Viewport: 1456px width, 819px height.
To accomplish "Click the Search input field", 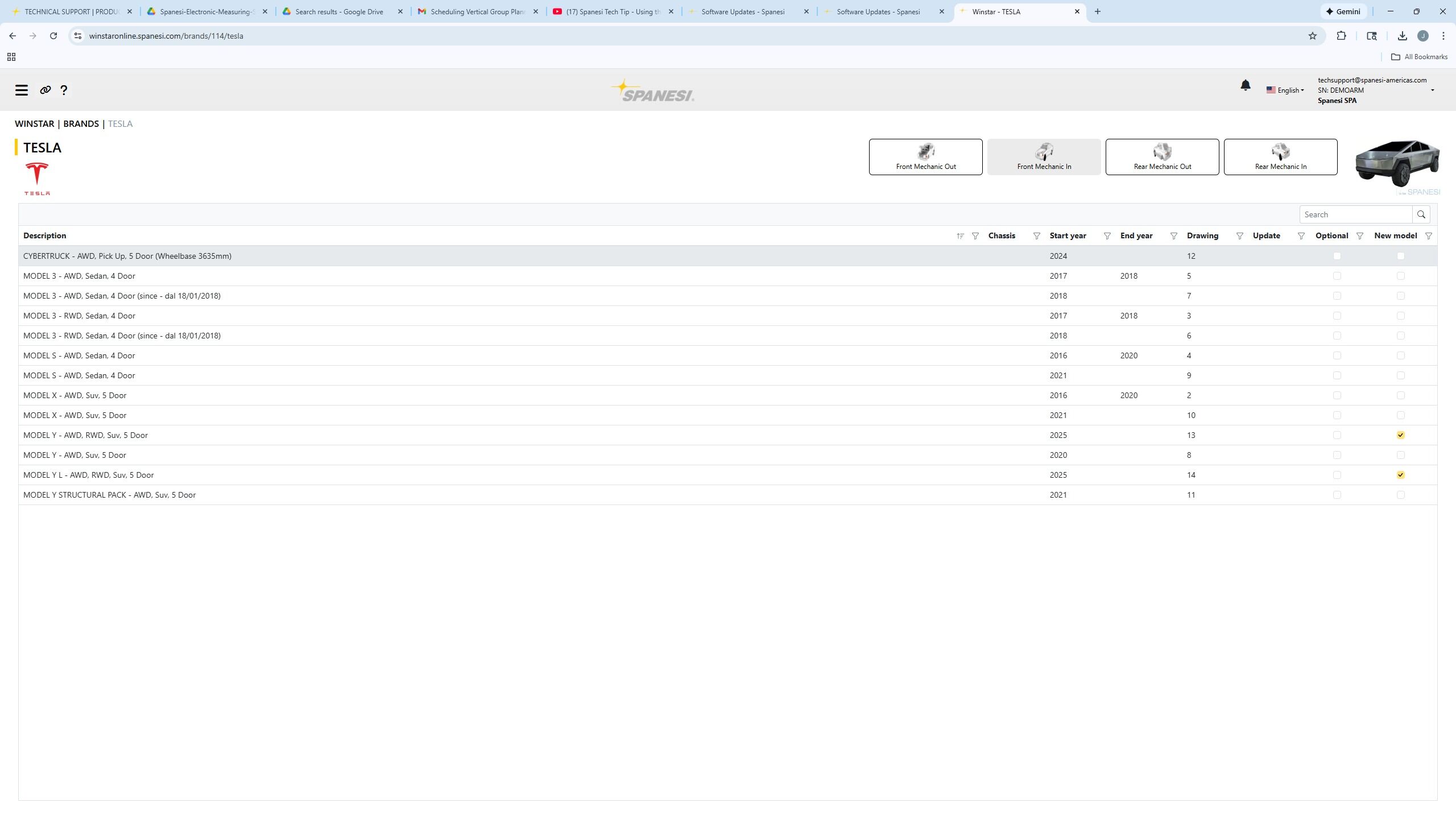I will point(1356,214).
